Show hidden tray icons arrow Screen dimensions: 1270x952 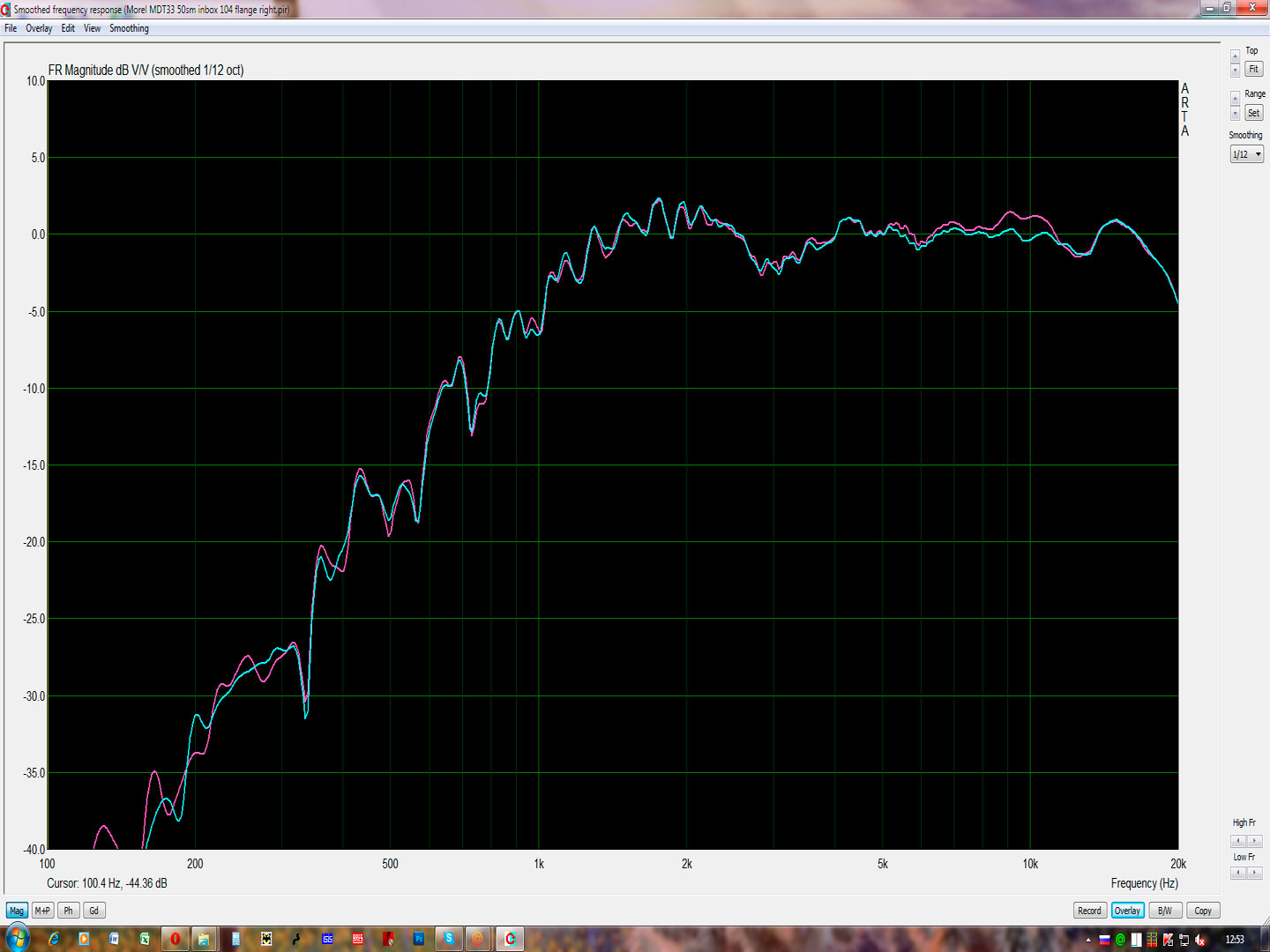[x=1088, y=940]
